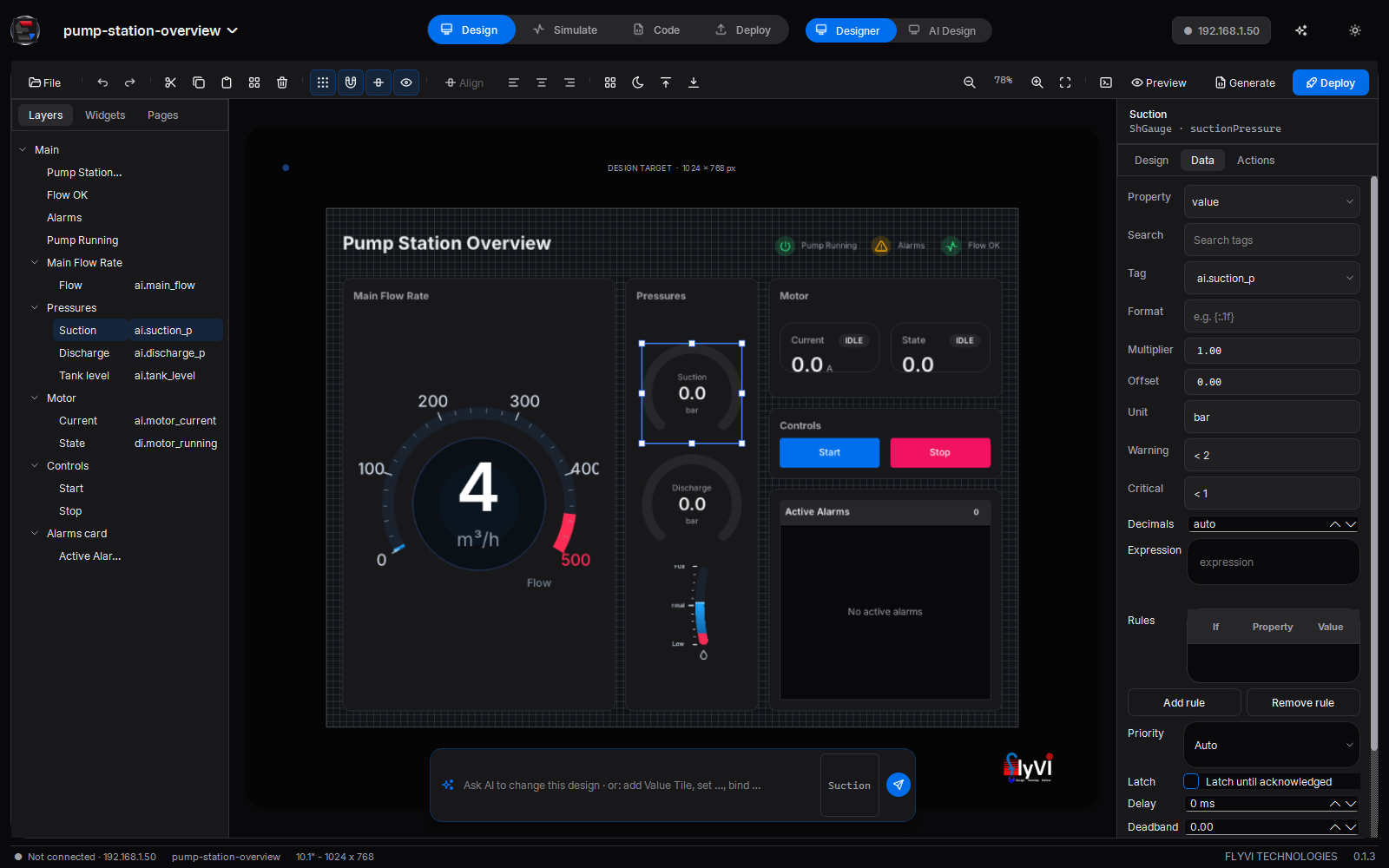Viewport: 1389px width, 868px height.
Task: Select the Discharge layer row
Action: tap(138, 352)
